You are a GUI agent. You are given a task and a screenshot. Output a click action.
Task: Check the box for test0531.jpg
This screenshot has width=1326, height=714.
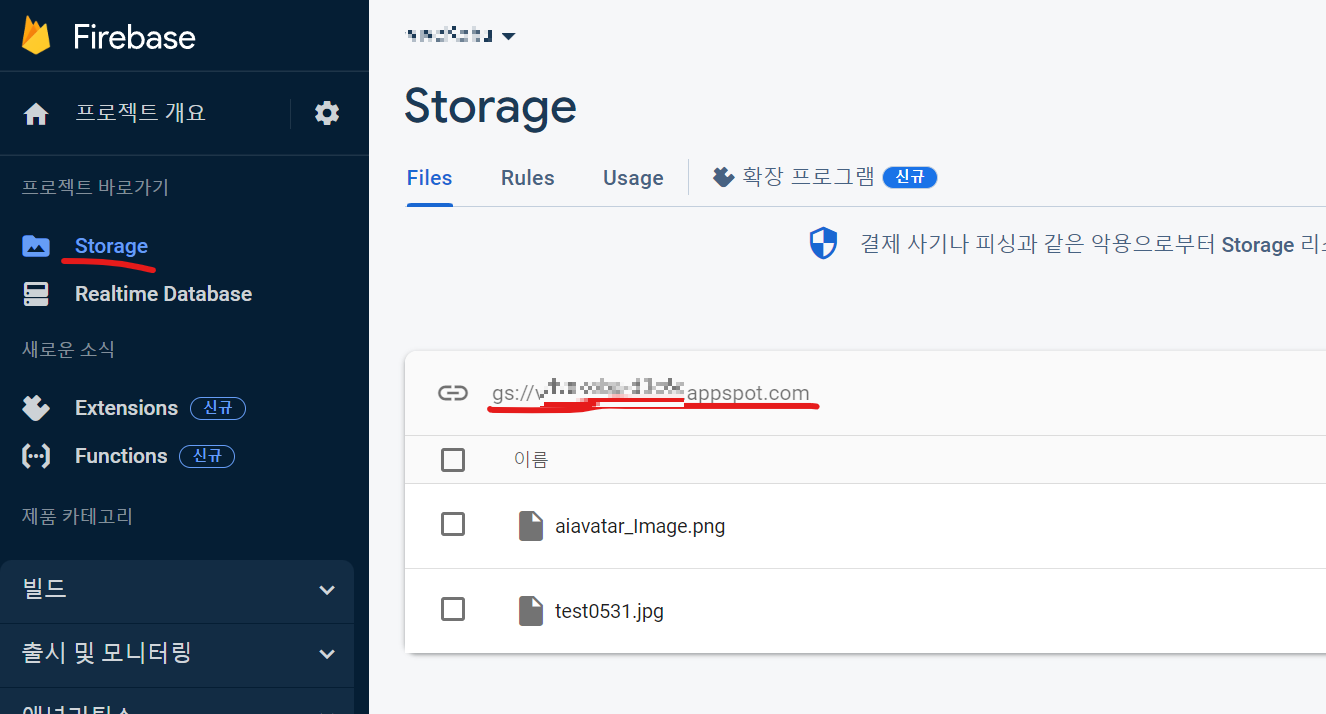point(453,609)
